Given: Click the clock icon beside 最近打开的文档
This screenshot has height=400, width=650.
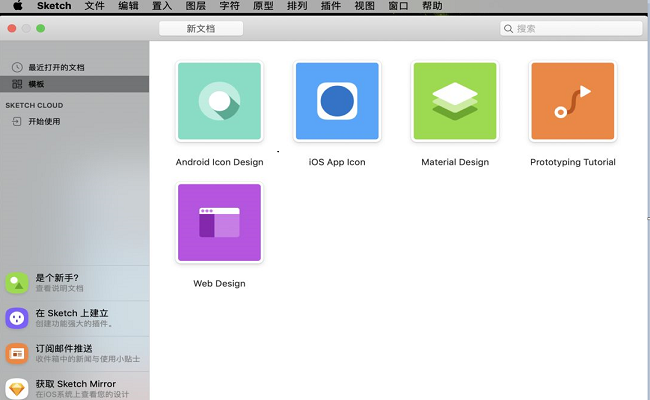Looking at the screenshot, I should (17, 67).
